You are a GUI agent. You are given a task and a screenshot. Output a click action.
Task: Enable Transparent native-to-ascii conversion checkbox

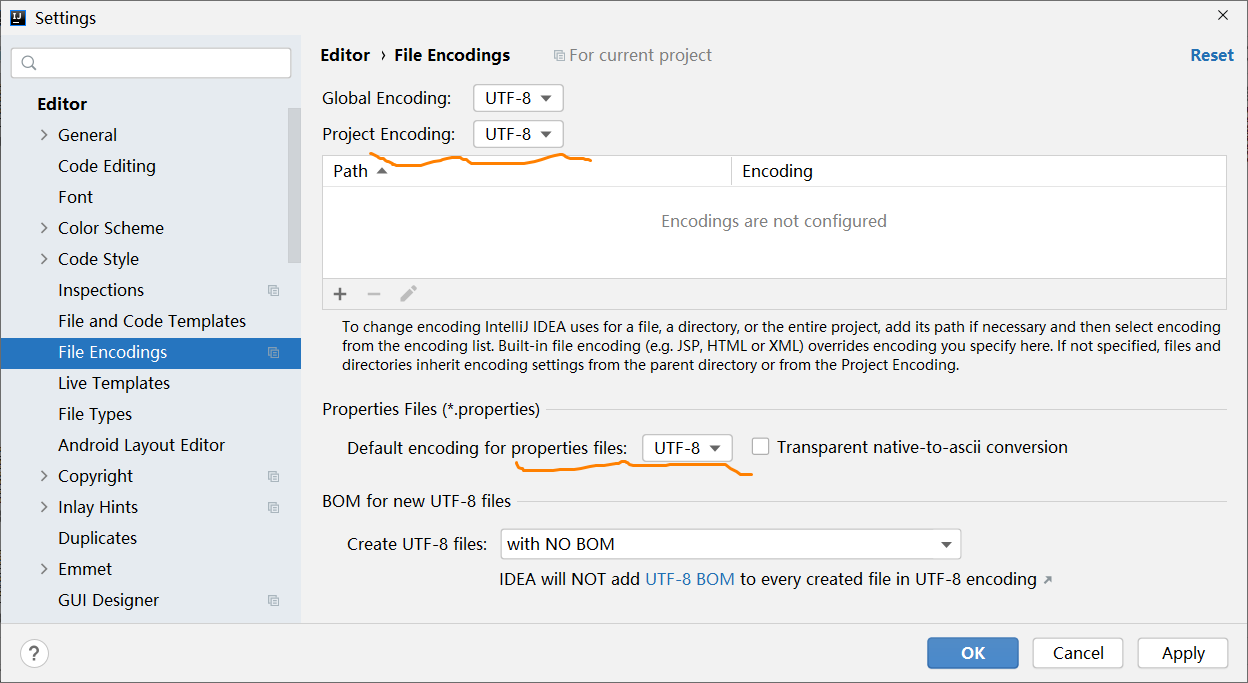click(761, 447)
